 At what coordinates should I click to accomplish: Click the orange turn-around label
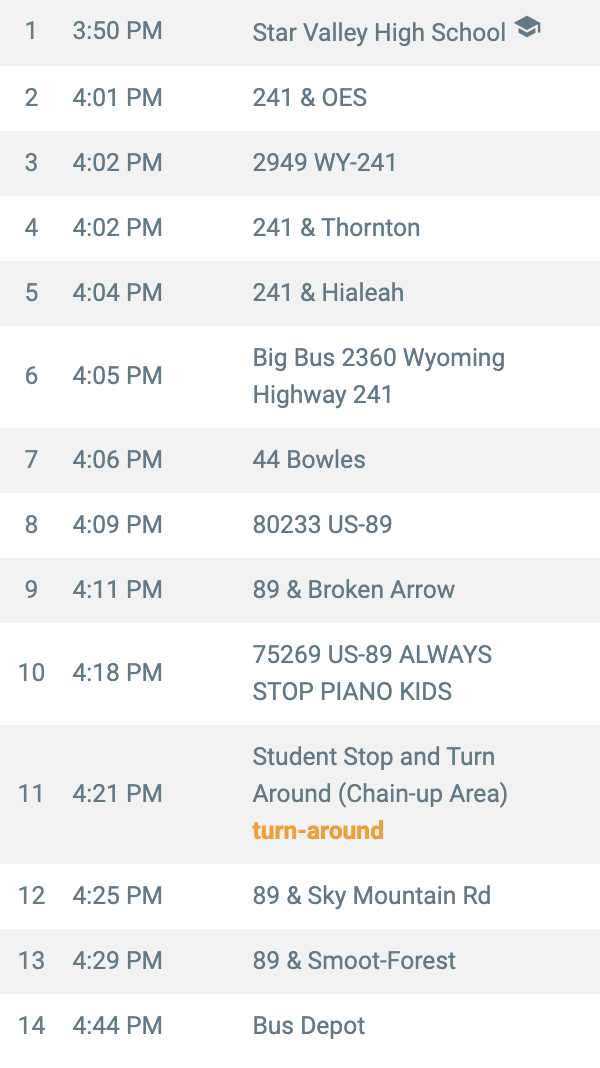click(318, 831)
